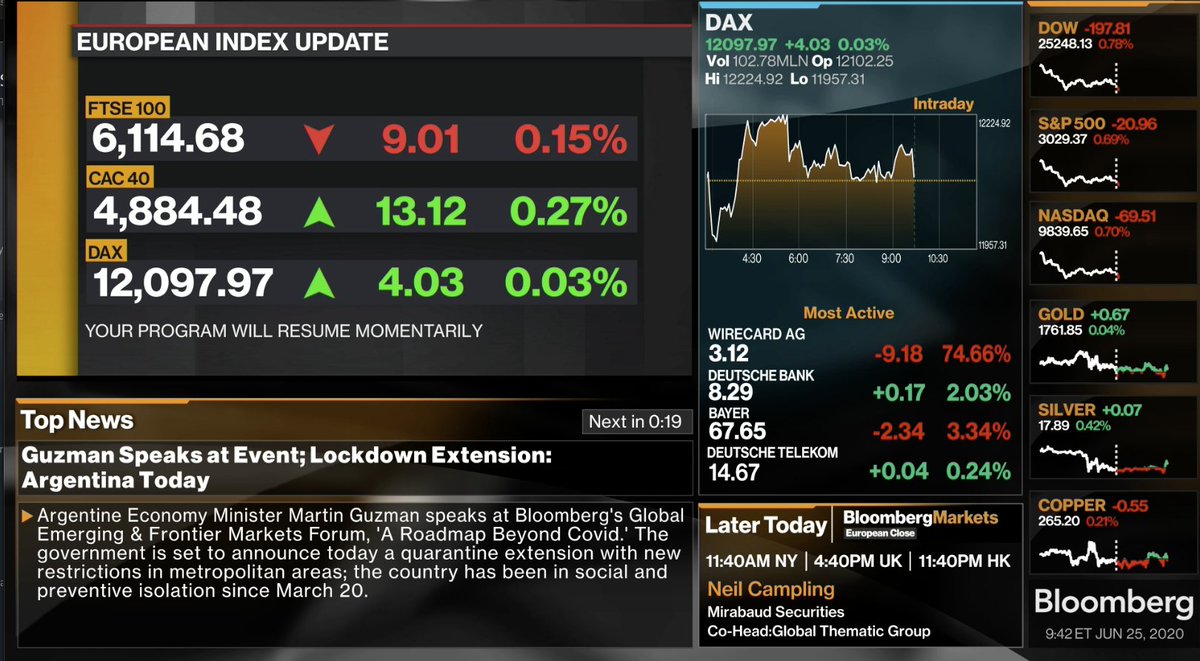Click the Most Active heading
The width and height of the screenshot is (1200, 661).
(849, 312)
